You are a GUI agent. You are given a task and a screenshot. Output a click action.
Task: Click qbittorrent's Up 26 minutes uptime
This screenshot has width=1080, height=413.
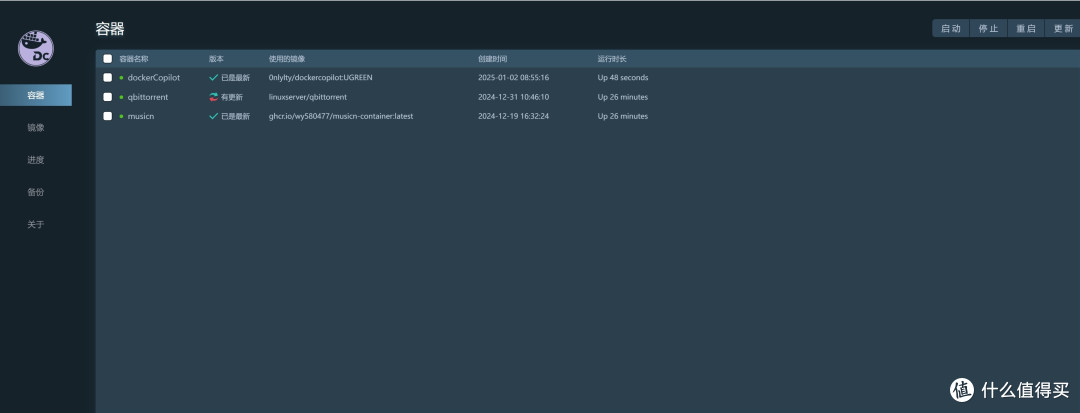click(623, 97)
